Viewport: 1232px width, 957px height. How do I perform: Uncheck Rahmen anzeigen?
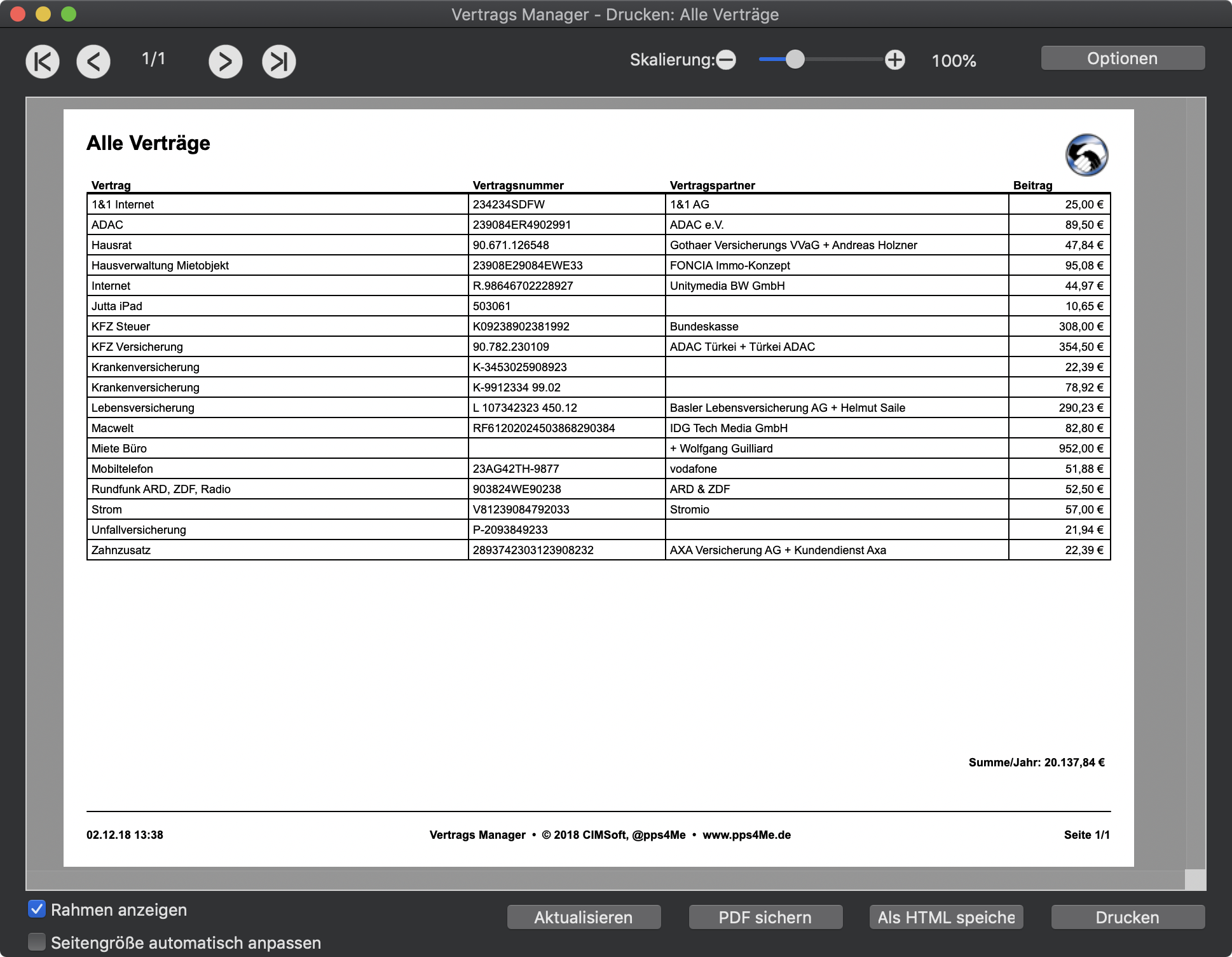pyautogui.click(x=37, y=909)
